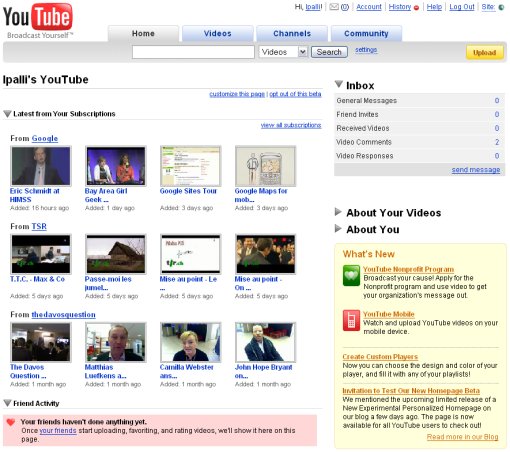This screenshot has width=510, height=452.
Task: Open YouTube Nonprofit Program link
Action: tap(408, 269)
